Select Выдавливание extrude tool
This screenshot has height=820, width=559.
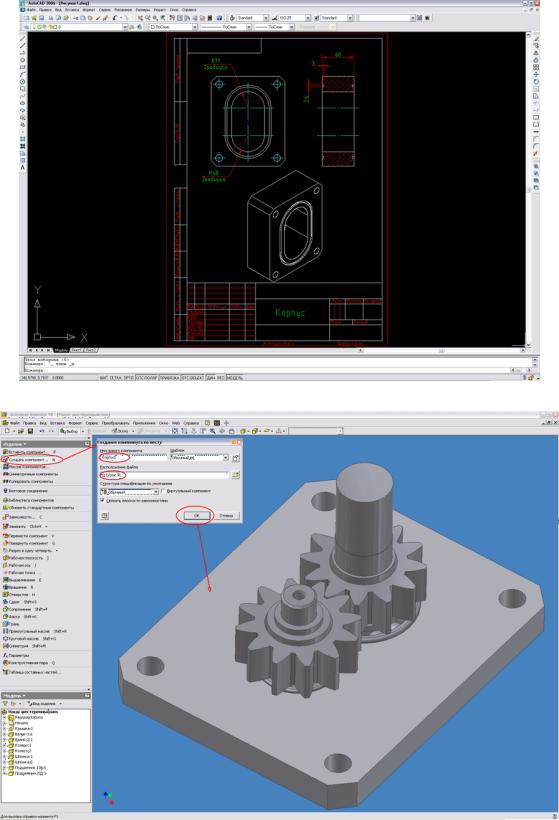coord(22,579)
